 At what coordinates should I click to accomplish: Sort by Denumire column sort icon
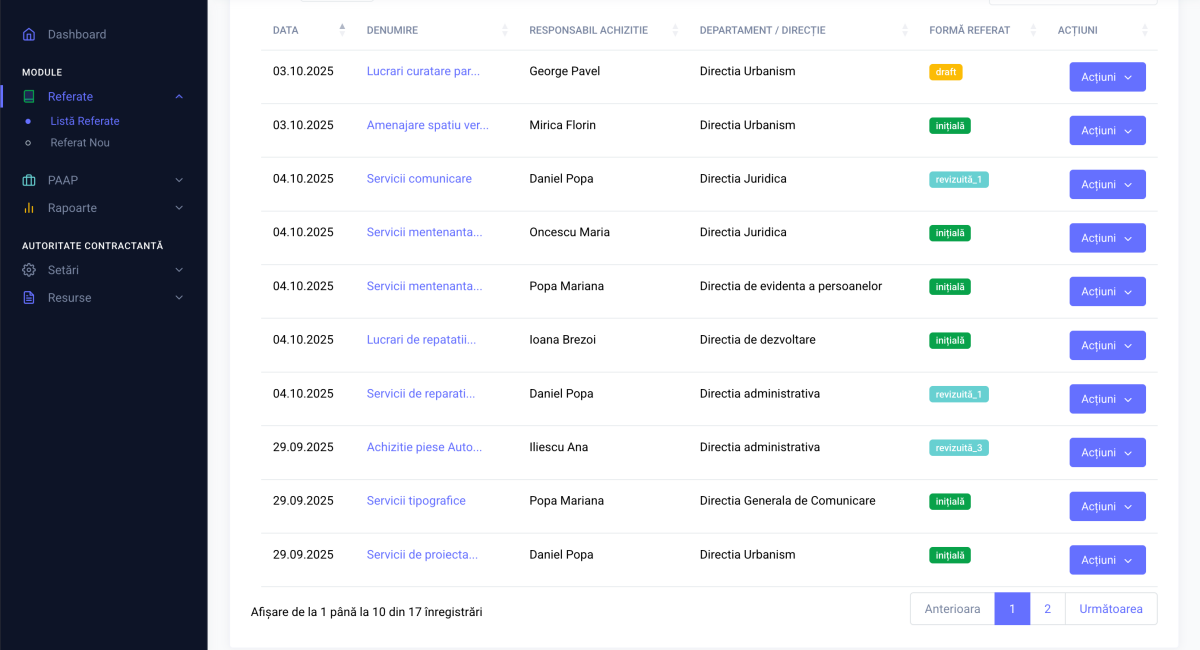point(504,30)
